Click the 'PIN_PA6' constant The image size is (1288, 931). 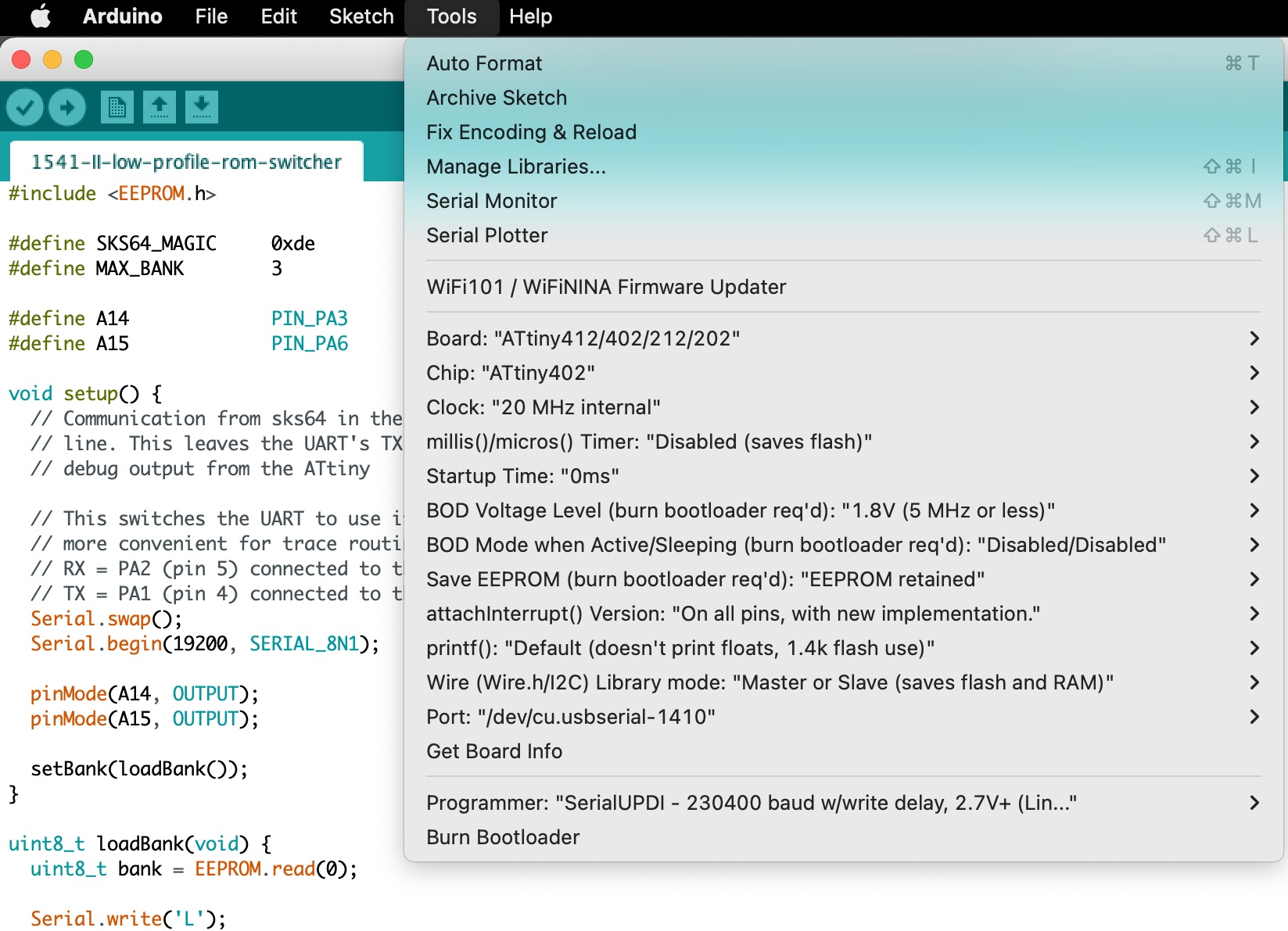(x=310, y=343)
